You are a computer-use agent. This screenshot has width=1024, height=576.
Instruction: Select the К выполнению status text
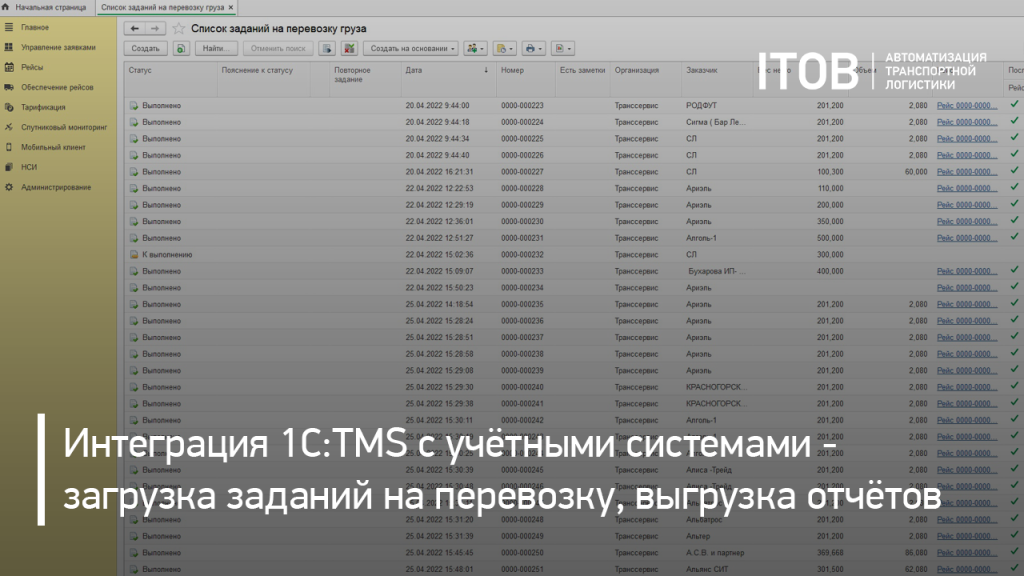tap(167, 255)
